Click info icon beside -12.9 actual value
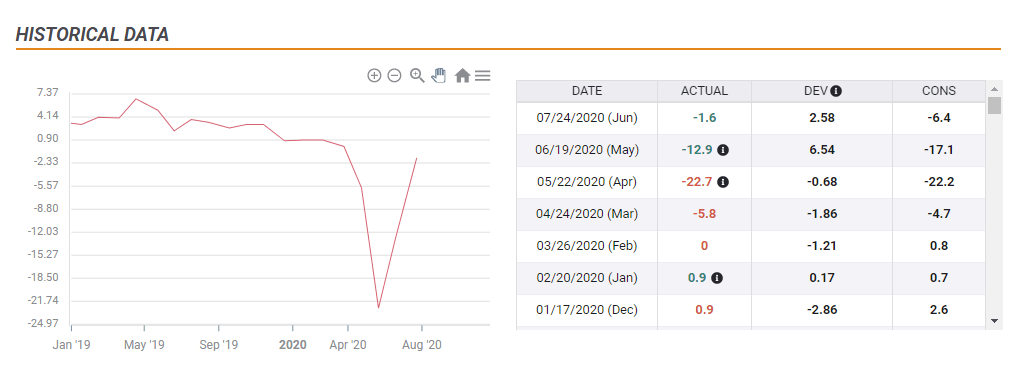The width and height of the screenshot is (1014, 391). pos(723,150)
